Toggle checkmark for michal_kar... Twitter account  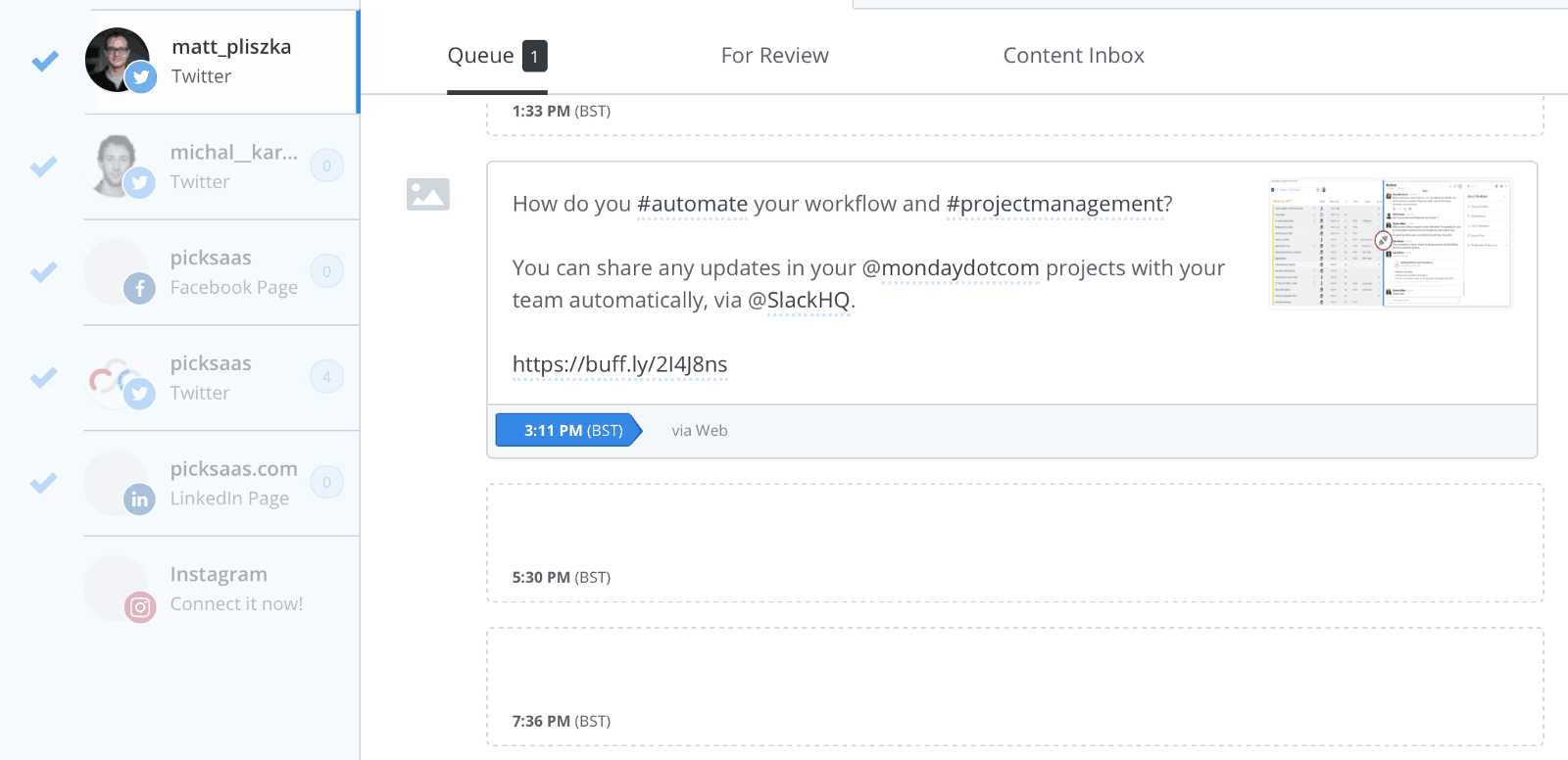(43, 166)
